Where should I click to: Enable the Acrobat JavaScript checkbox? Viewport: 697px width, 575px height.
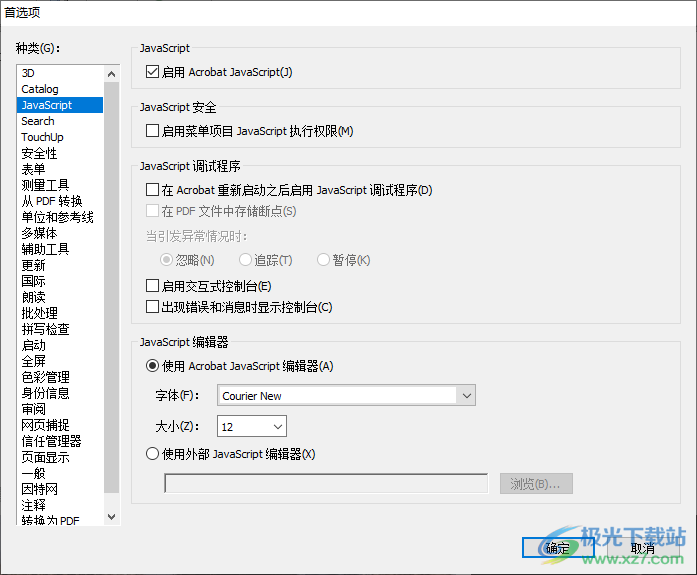tap(153, 72)
